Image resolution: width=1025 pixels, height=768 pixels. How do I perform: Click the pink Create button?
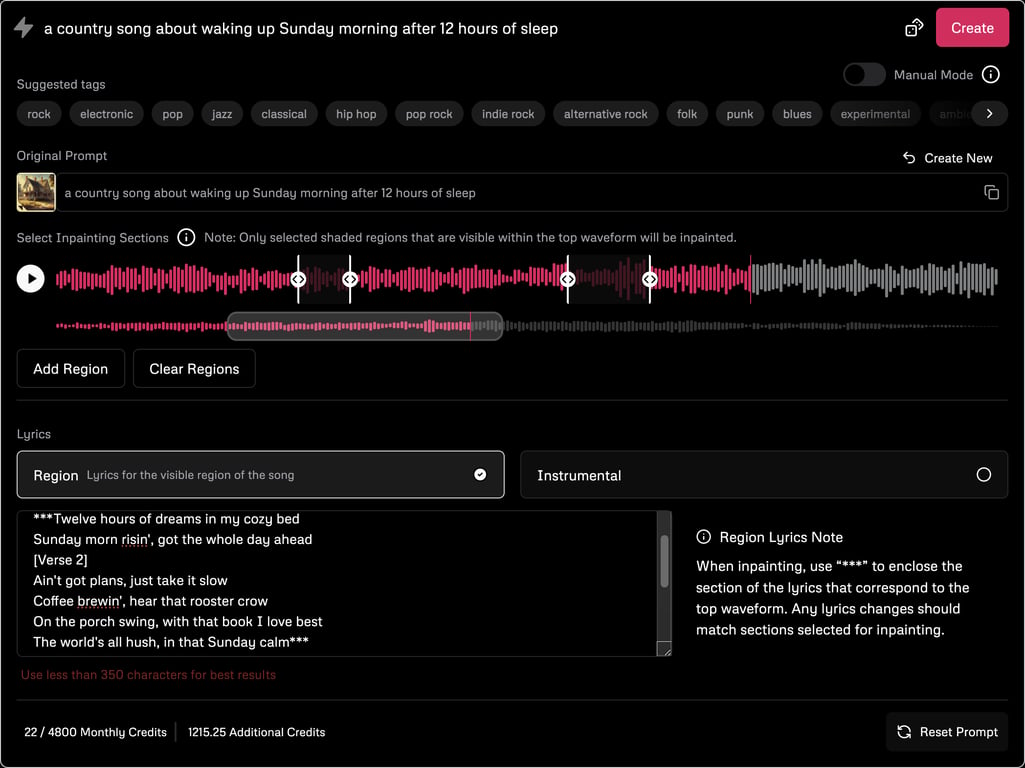click(x=972, y=28)
